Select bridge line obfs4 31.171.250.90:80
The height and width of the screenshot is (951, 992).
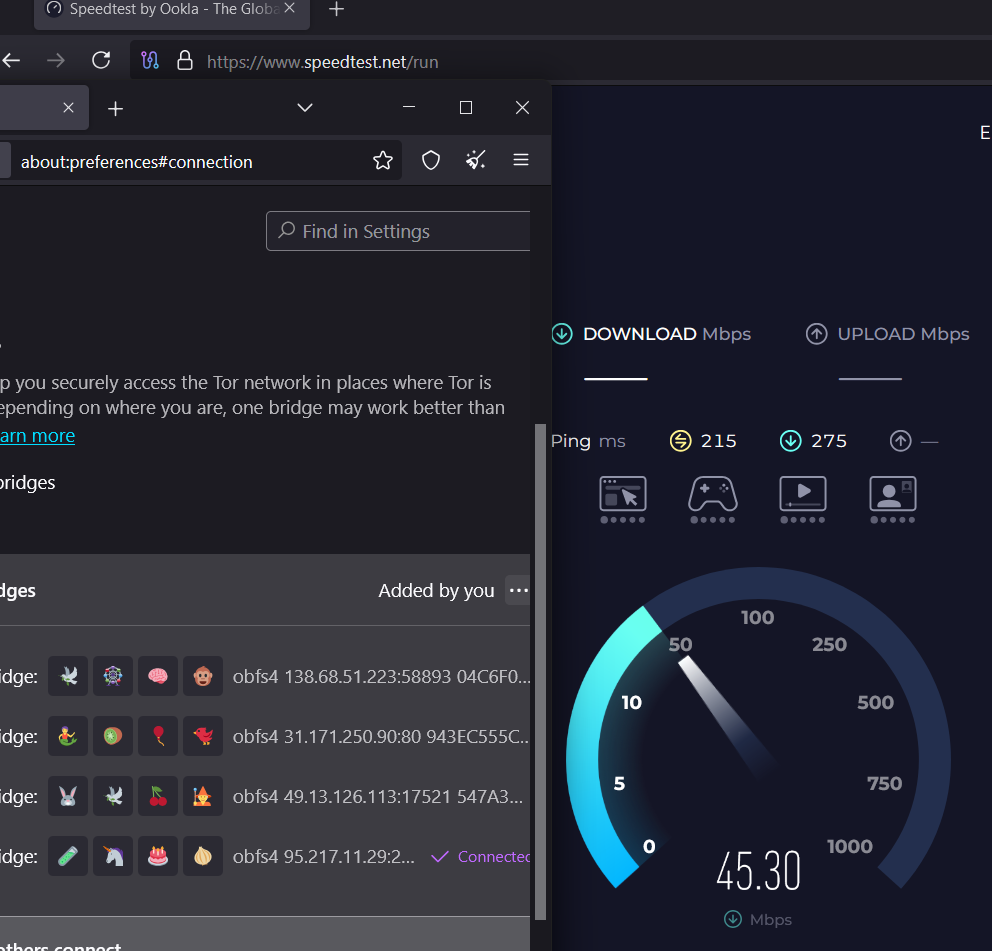pos(381,737)
